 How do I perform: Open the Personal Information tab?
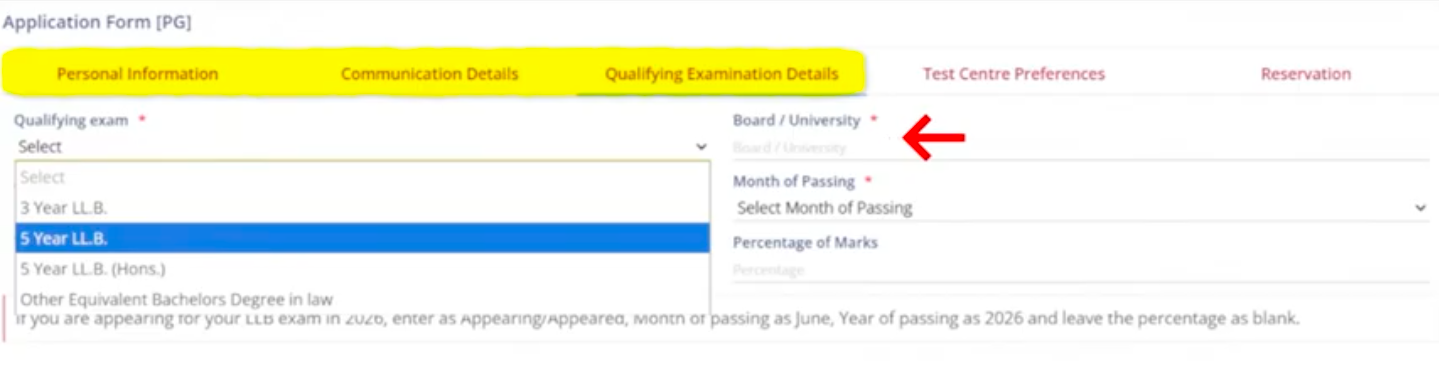pyautogui.click(x=137, y=74)
